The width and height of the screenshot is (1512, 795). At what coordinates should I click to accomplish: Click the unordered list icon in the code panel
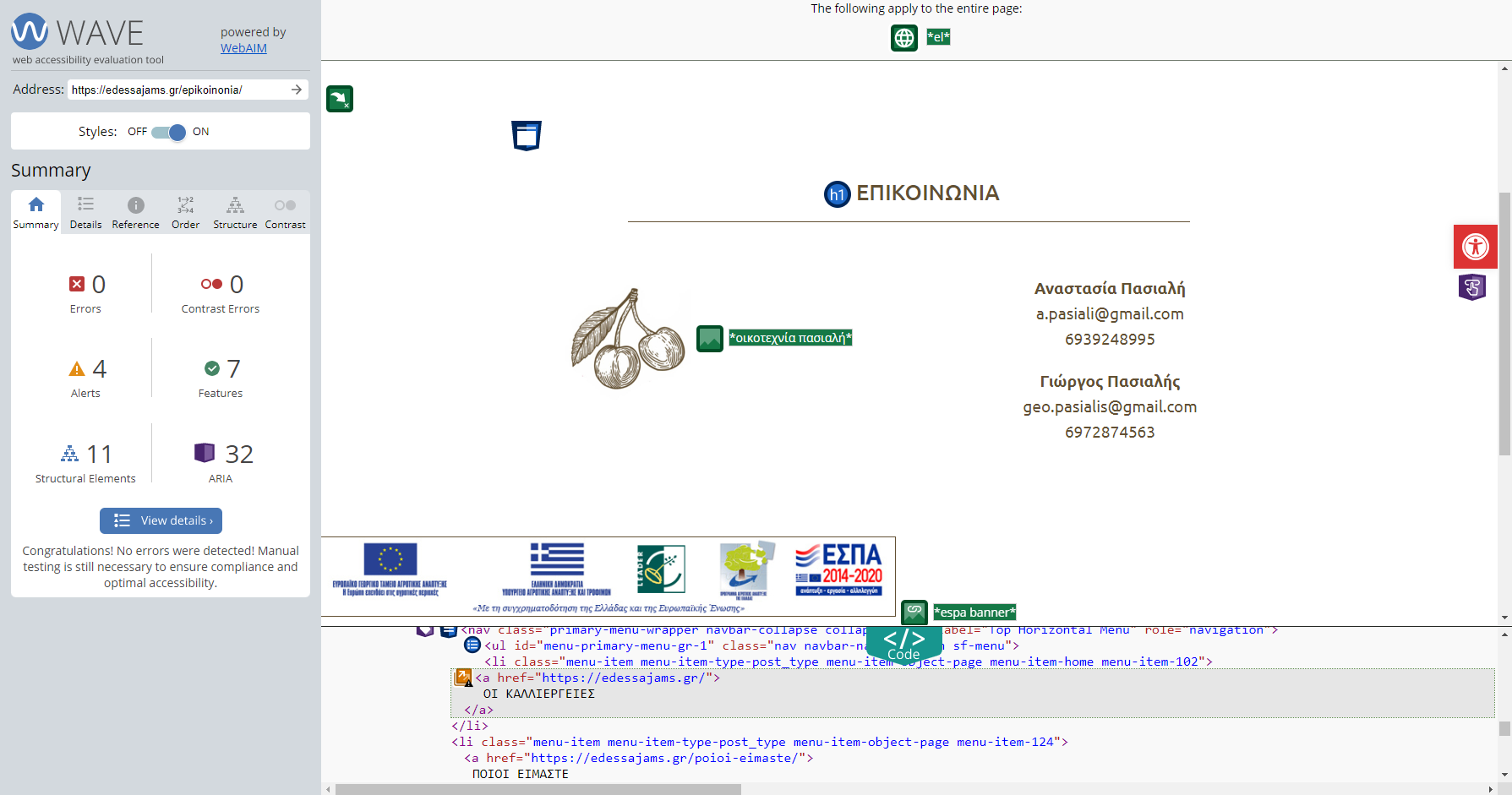(472, 645)
